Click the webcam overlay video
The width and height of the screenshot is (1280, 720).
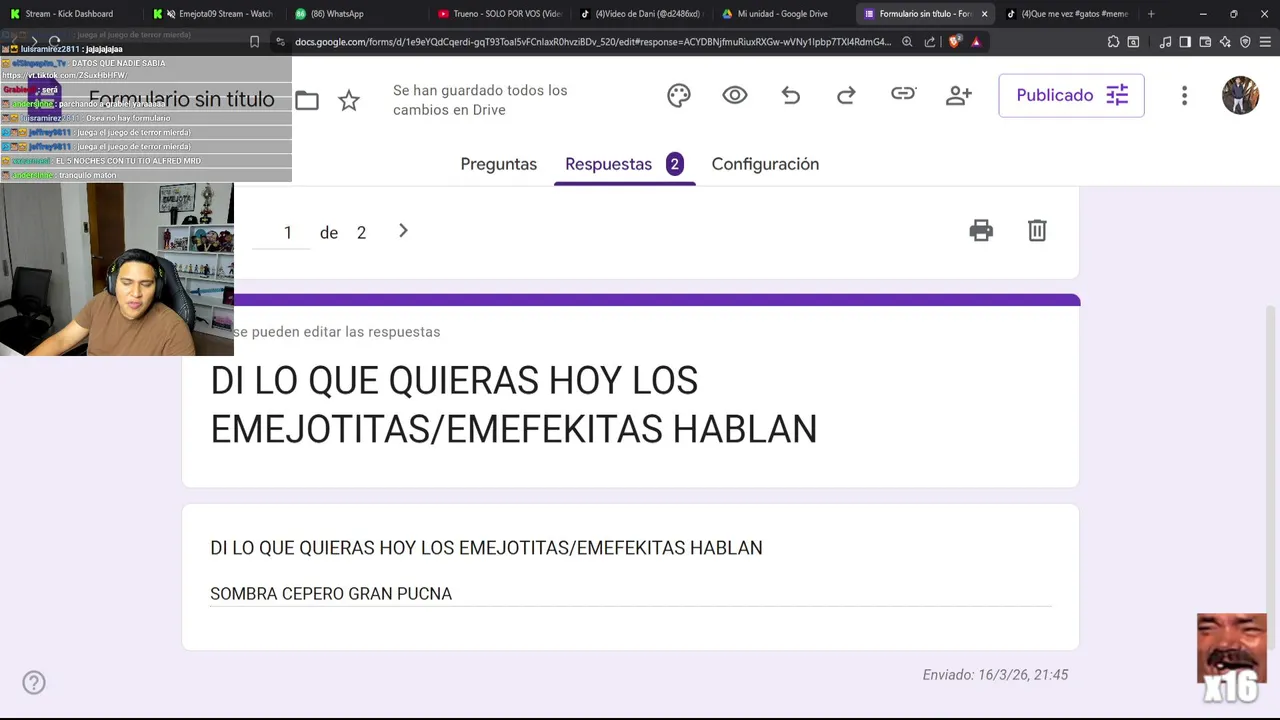(x=117, y=269)
